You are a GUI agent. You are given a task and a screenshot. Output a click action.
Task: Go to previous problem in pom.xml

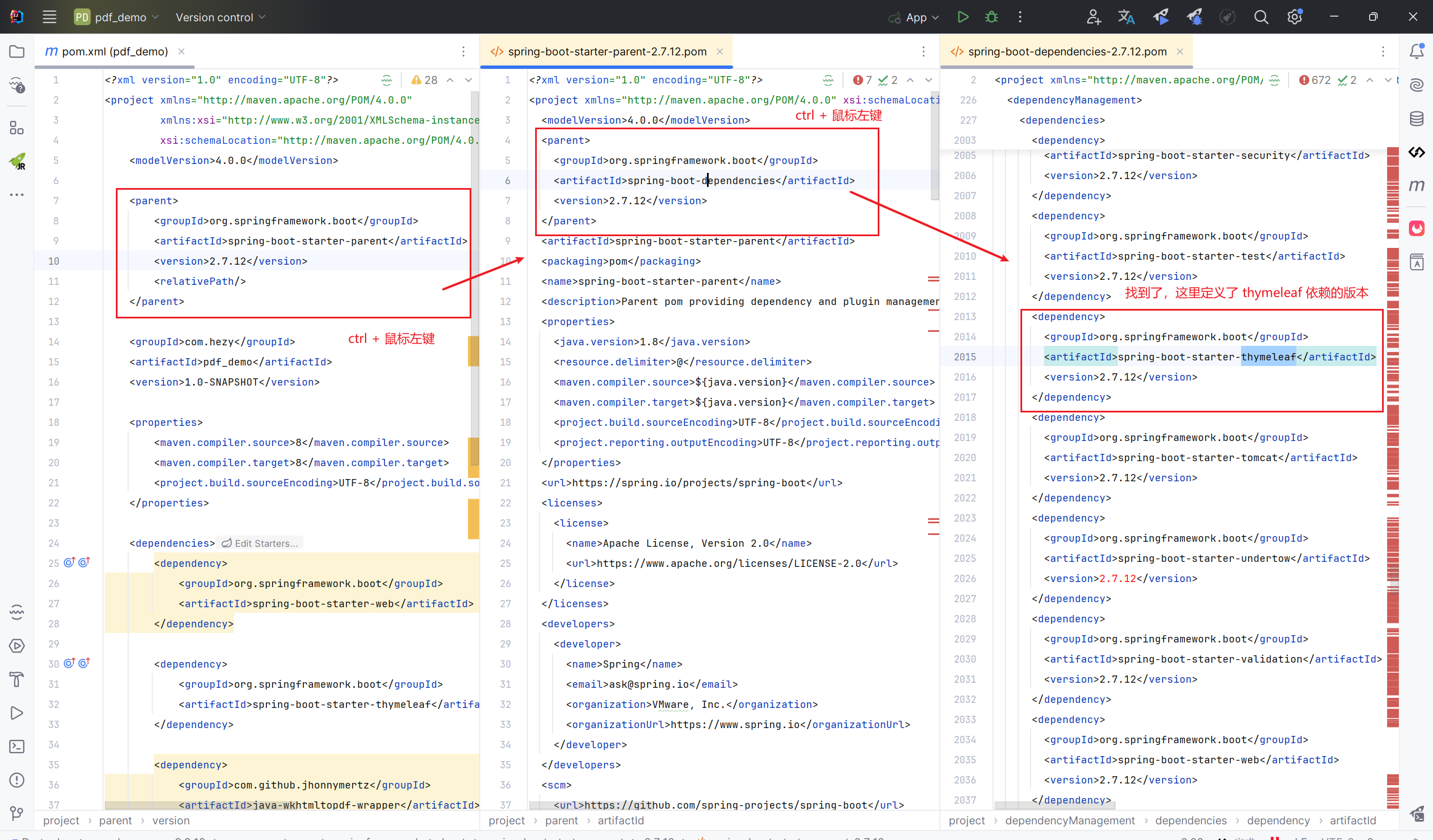(x=451, y=80)
